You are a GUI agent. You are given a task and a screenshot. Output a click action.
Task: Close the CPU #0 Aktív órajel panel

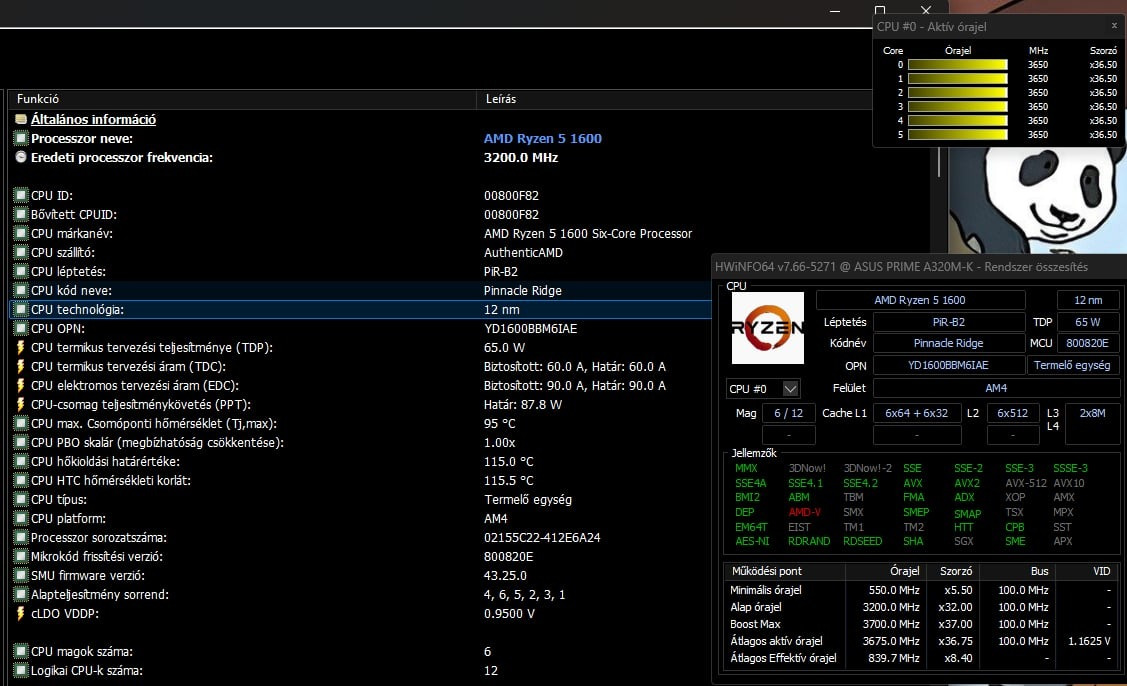[1114, 25]
